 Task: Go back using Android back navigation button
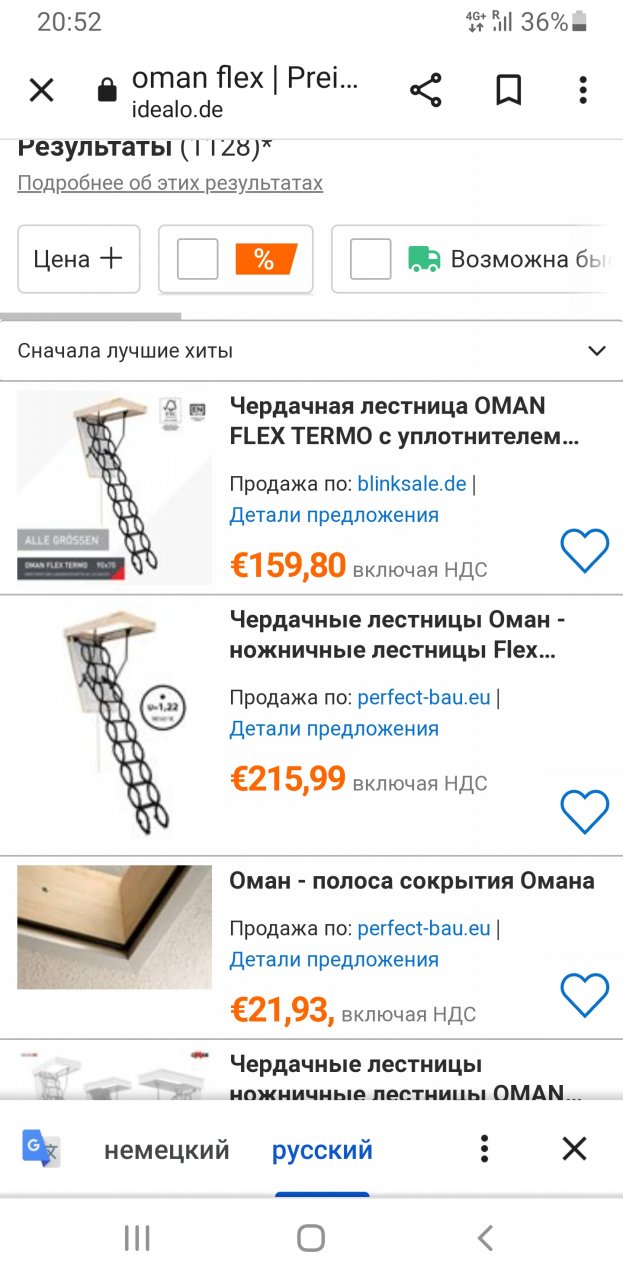pyautogui.click(x=485, y=1238)
